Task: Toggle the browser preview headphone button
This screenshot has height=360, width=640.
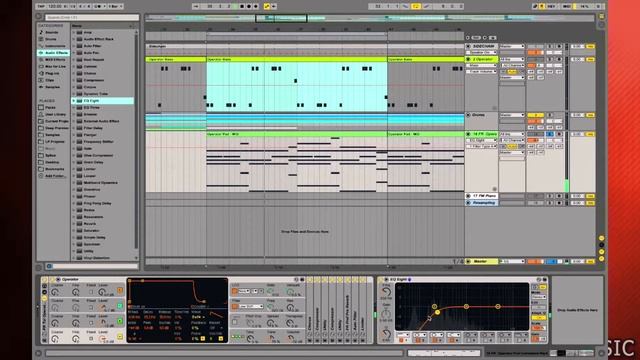Action: click(x=49, y=266)
